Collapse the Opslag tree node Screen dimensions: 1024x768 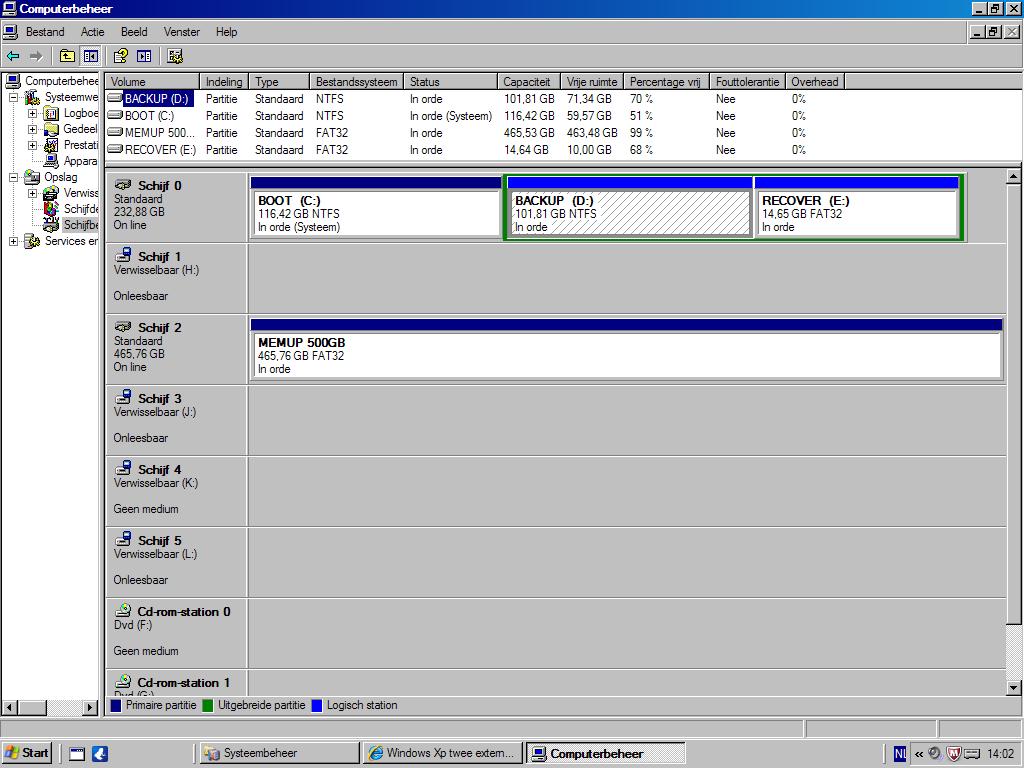pyautogui.click(x=14, y=177)
